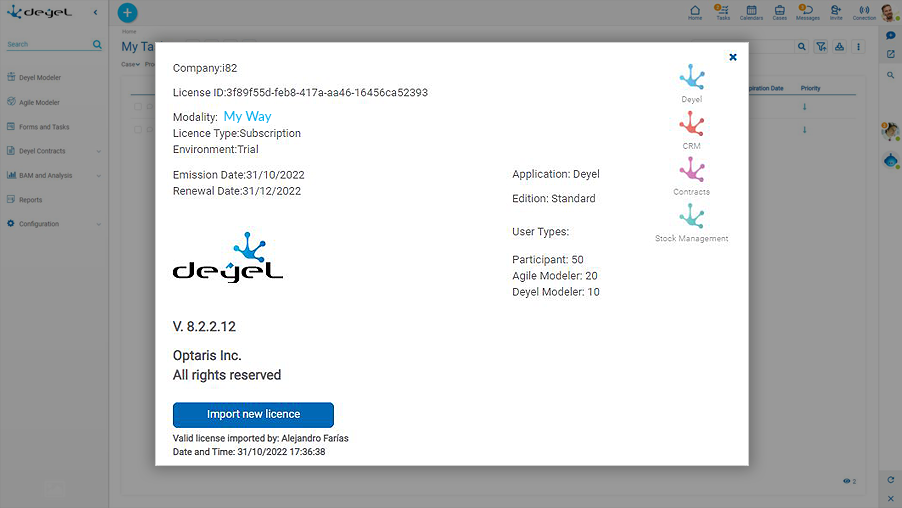Screen dimensions: 902x508
Task: Click the right panel search icon
Action: 890,75
